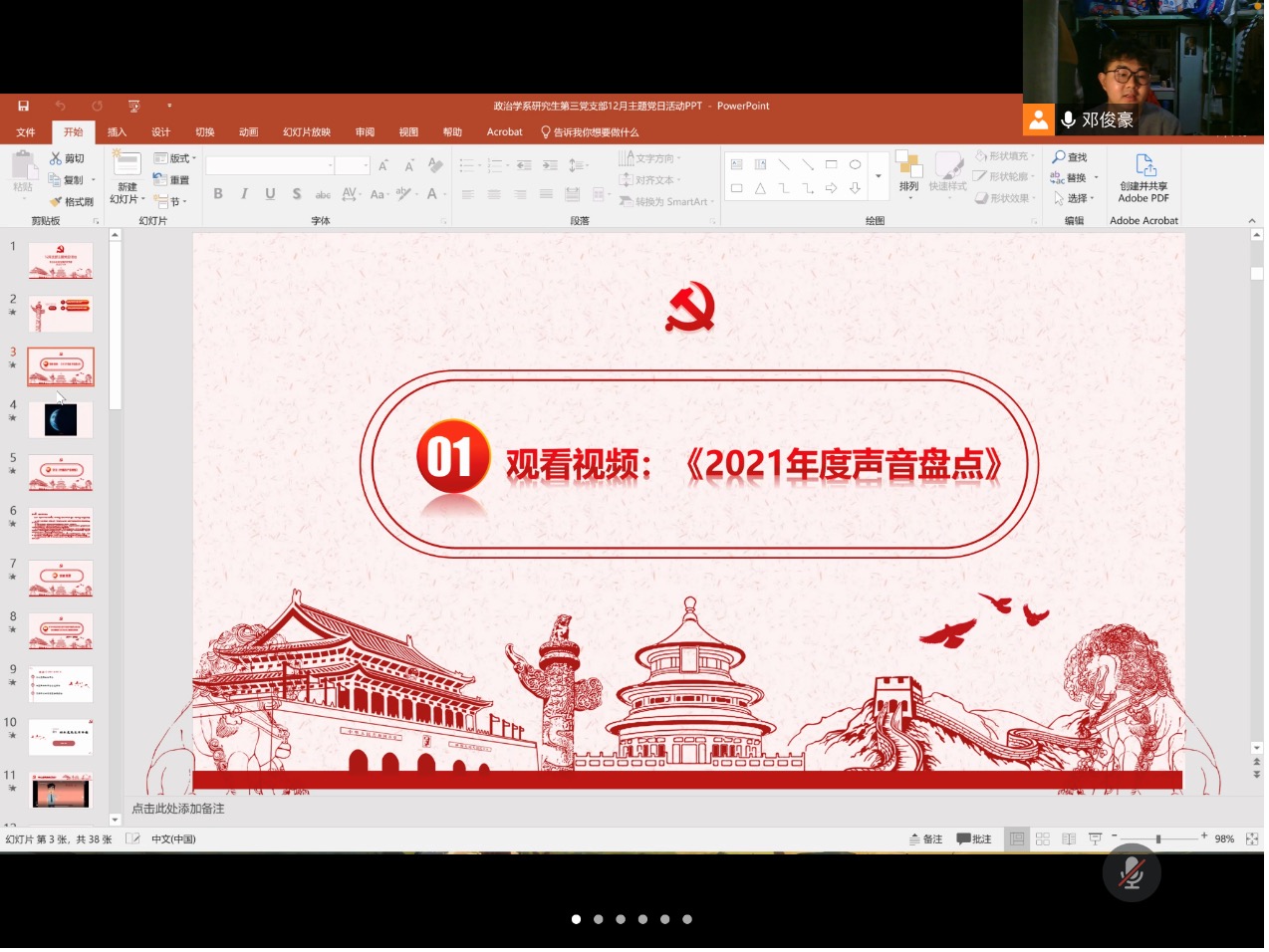Open the 审阅 Review tab
This screenshot has width=1269, height=952.
(x=365, y=132)
